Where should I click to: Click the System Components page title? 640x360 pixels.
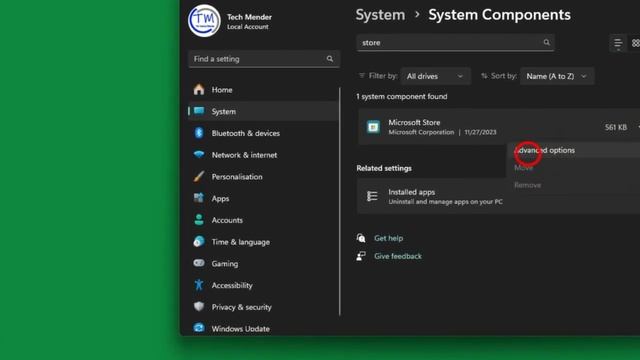click(x=499, y=15)
